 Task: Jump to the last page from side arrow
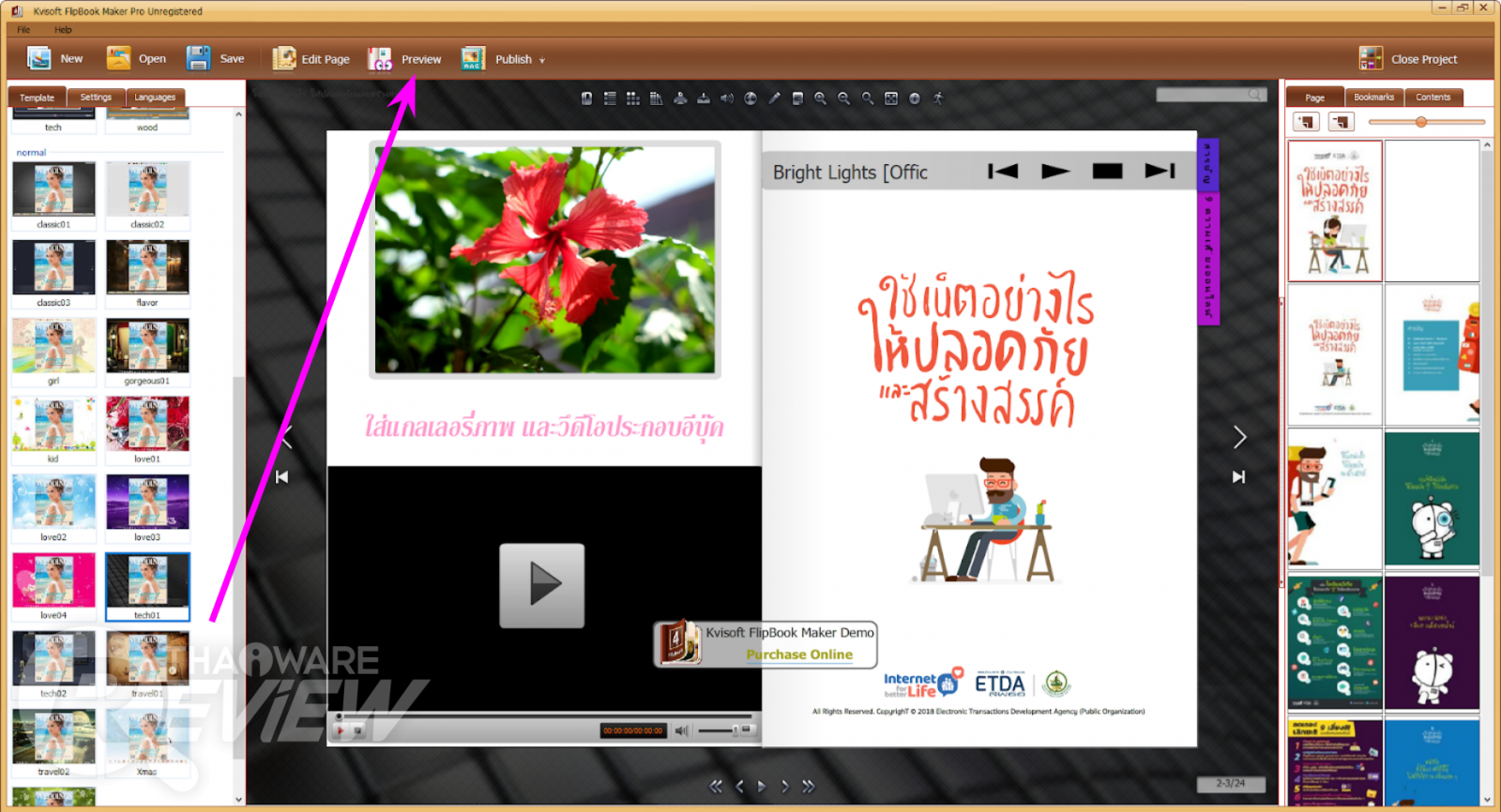[x=1239, y=477]
